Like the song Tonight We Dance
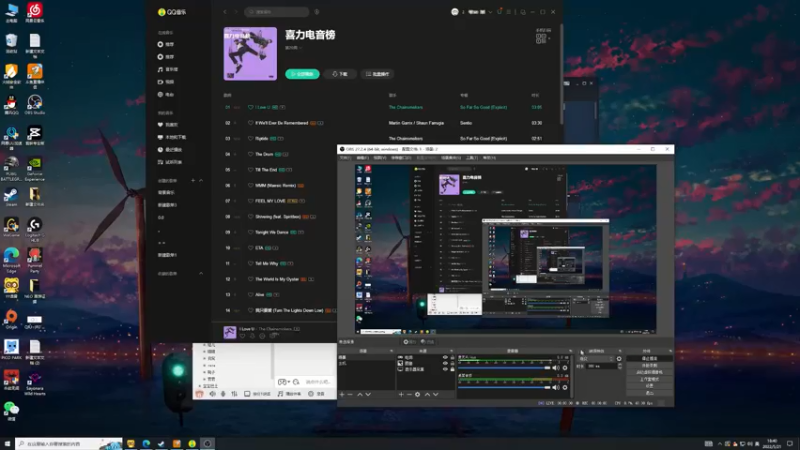 tap(251, 232)
